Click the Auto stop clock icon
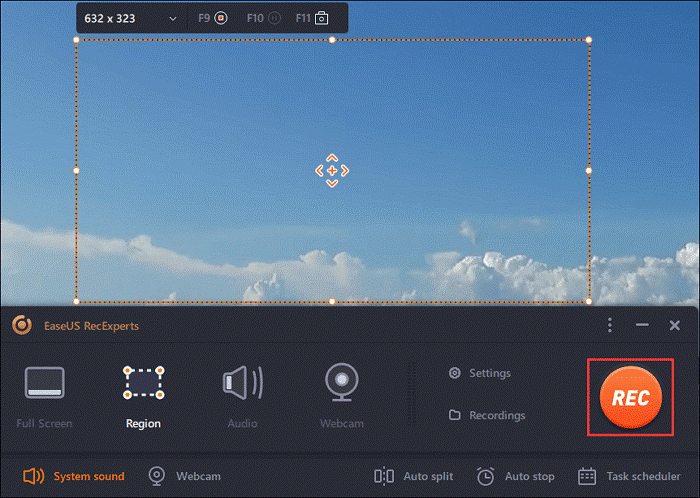 click(x=485, y=476)
